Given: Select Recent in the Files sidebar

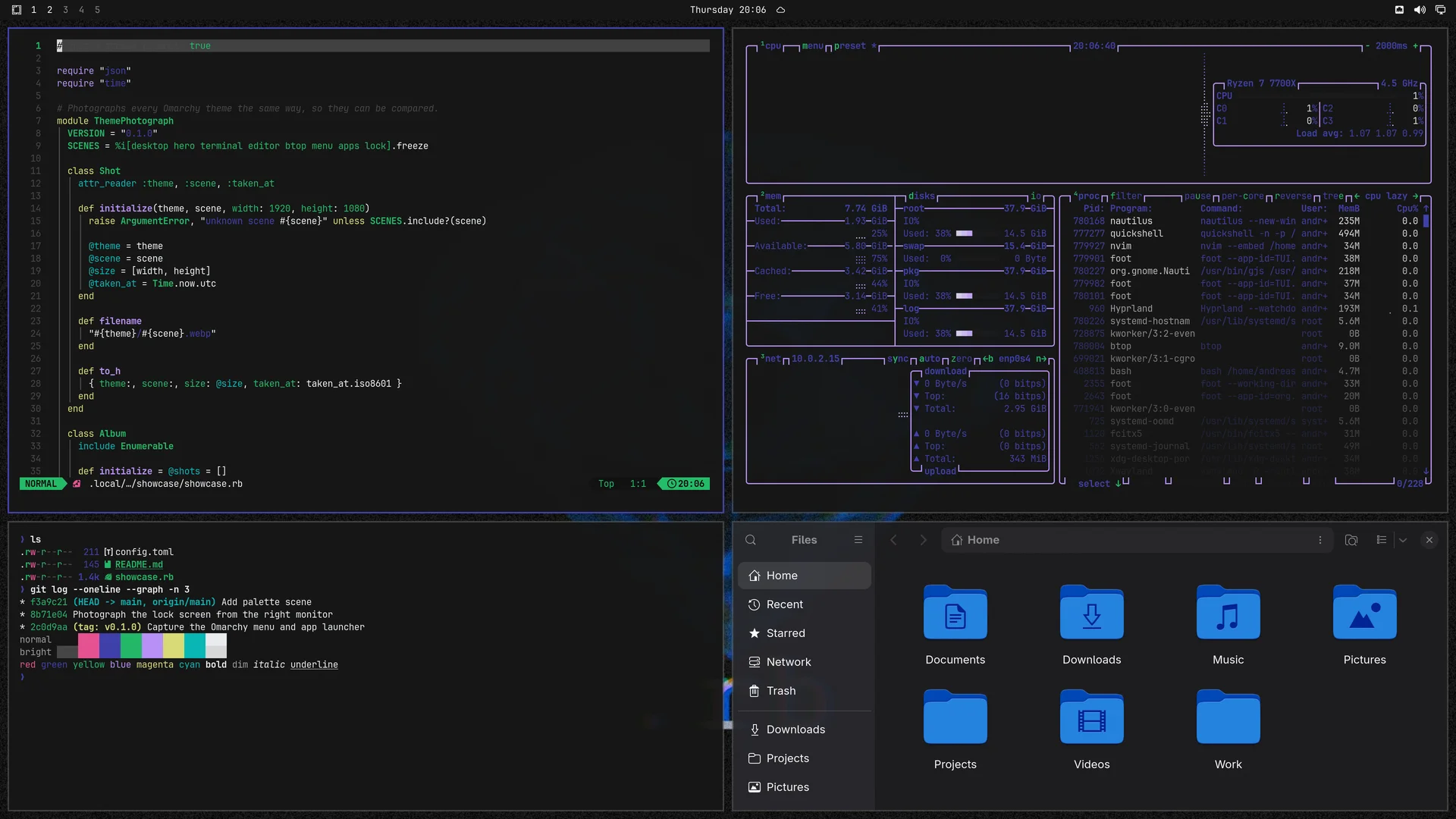Looking at the screenshot, I should tap(805, 604).
